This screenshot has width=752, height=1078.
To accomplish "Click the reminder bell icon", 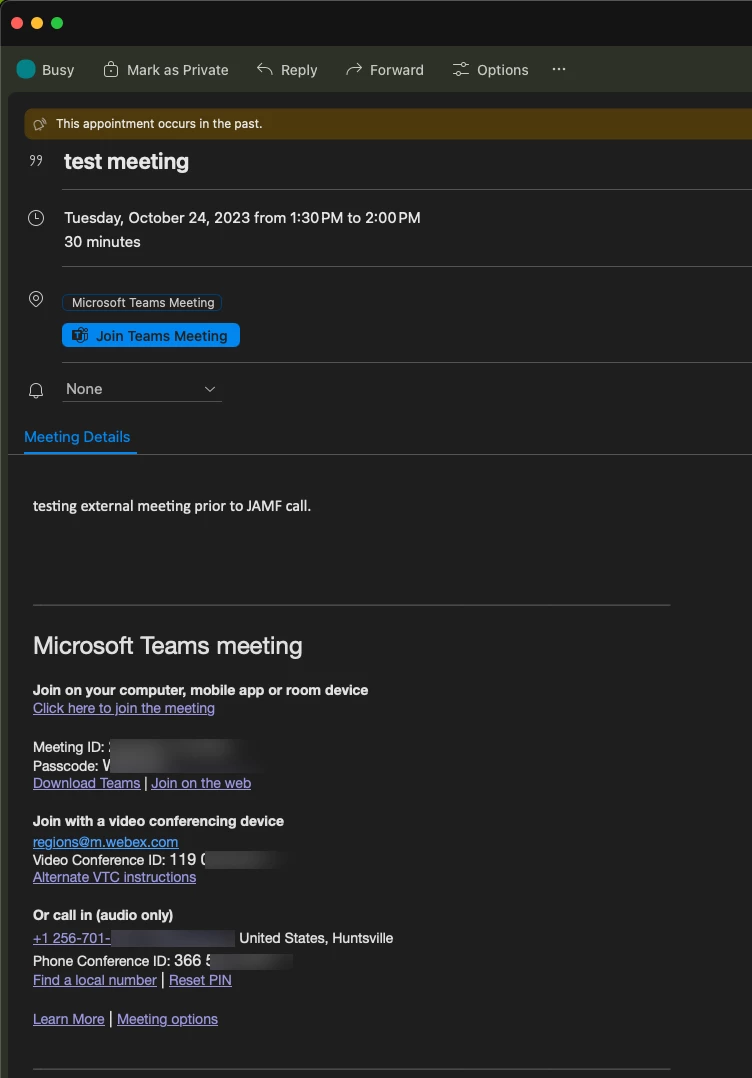I will click(36, 390).
